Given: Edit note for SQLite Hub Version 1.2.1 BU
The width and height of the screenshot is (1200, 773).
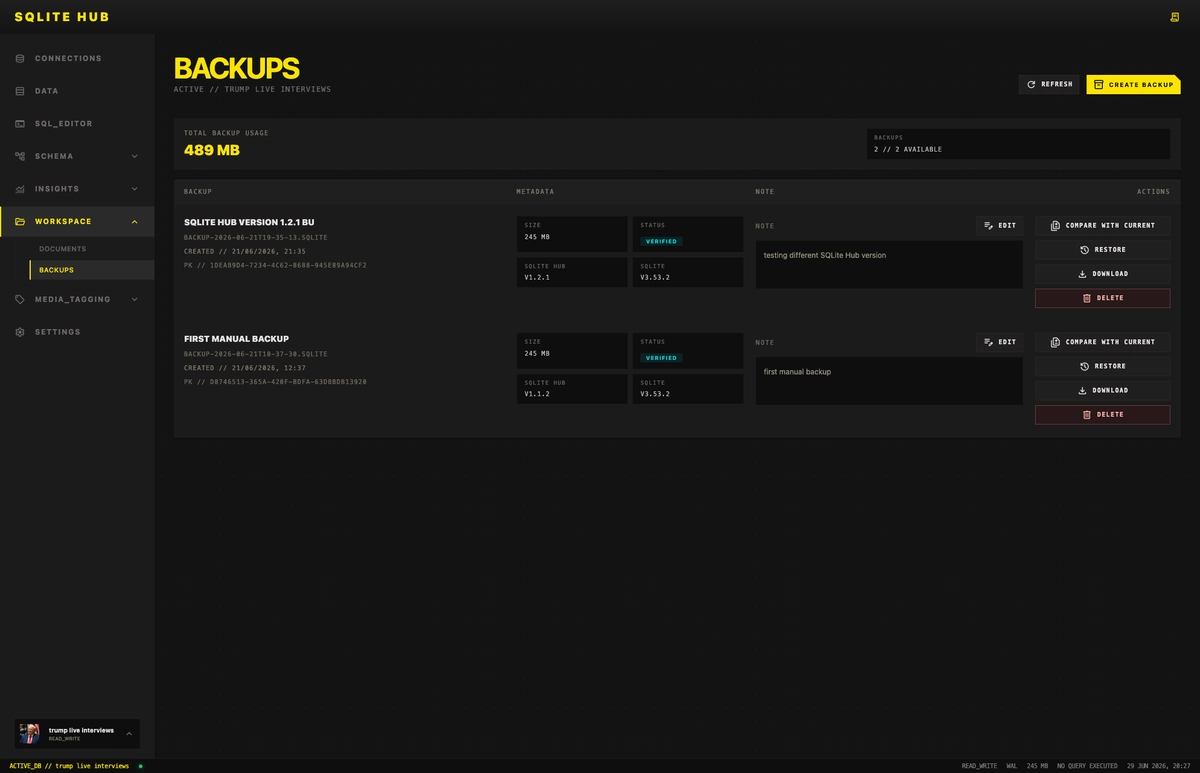Looking at the screenshot, I should pyautogui.click(x=1000, y=226).
